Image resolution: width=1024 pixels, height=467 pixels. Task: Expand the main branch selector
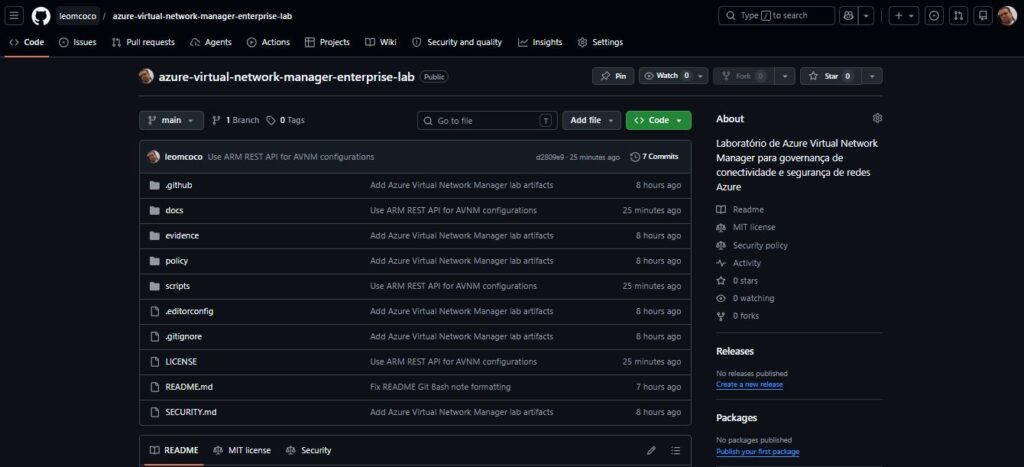pyautogui.click(x=171, y=120)
